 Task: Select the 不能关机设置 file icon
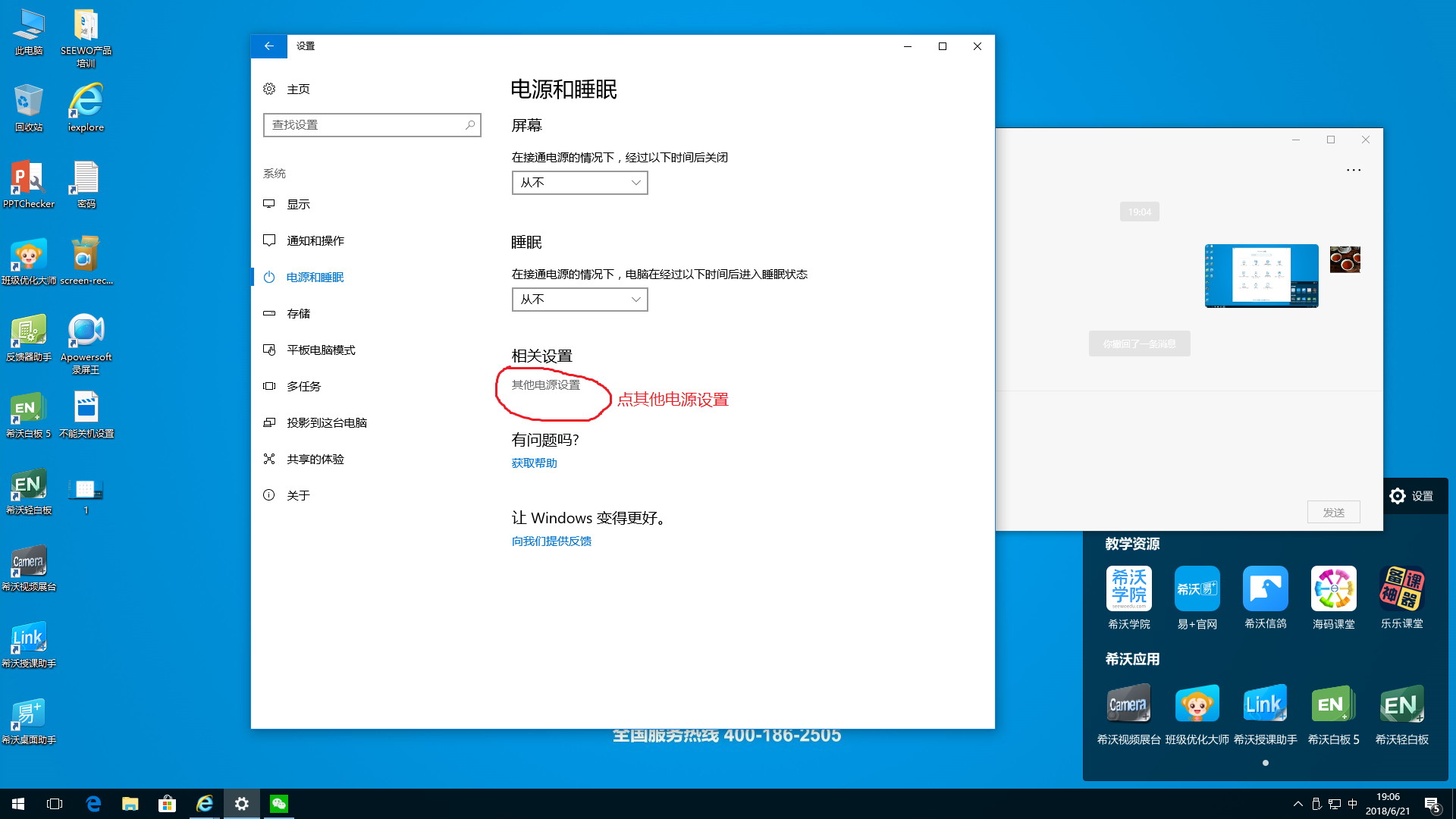(86, 414)
